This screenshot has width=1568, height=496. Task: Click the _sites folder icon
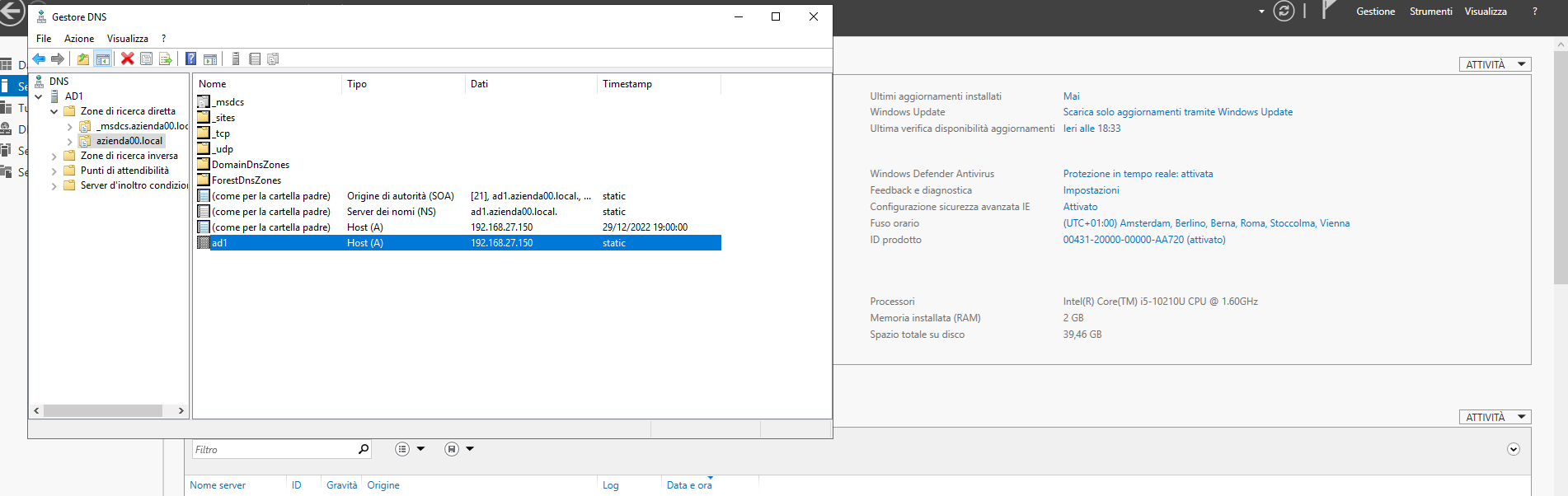pos(204,118)
